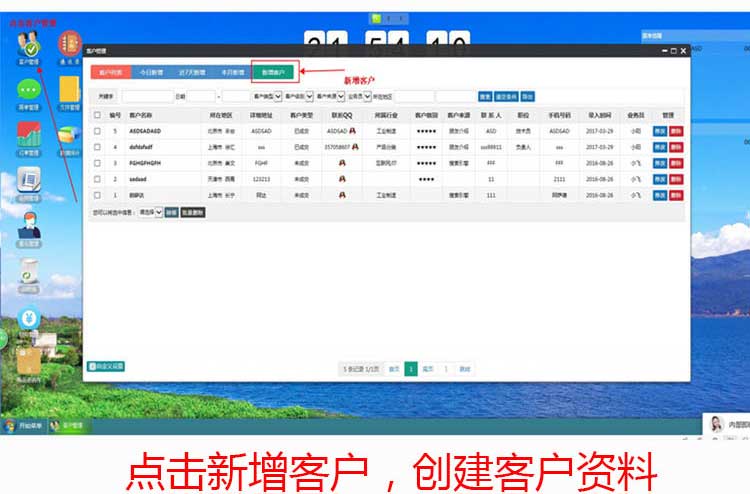
Task: Click the red delete button for sadasd
Action: click(x=676, y=179)
